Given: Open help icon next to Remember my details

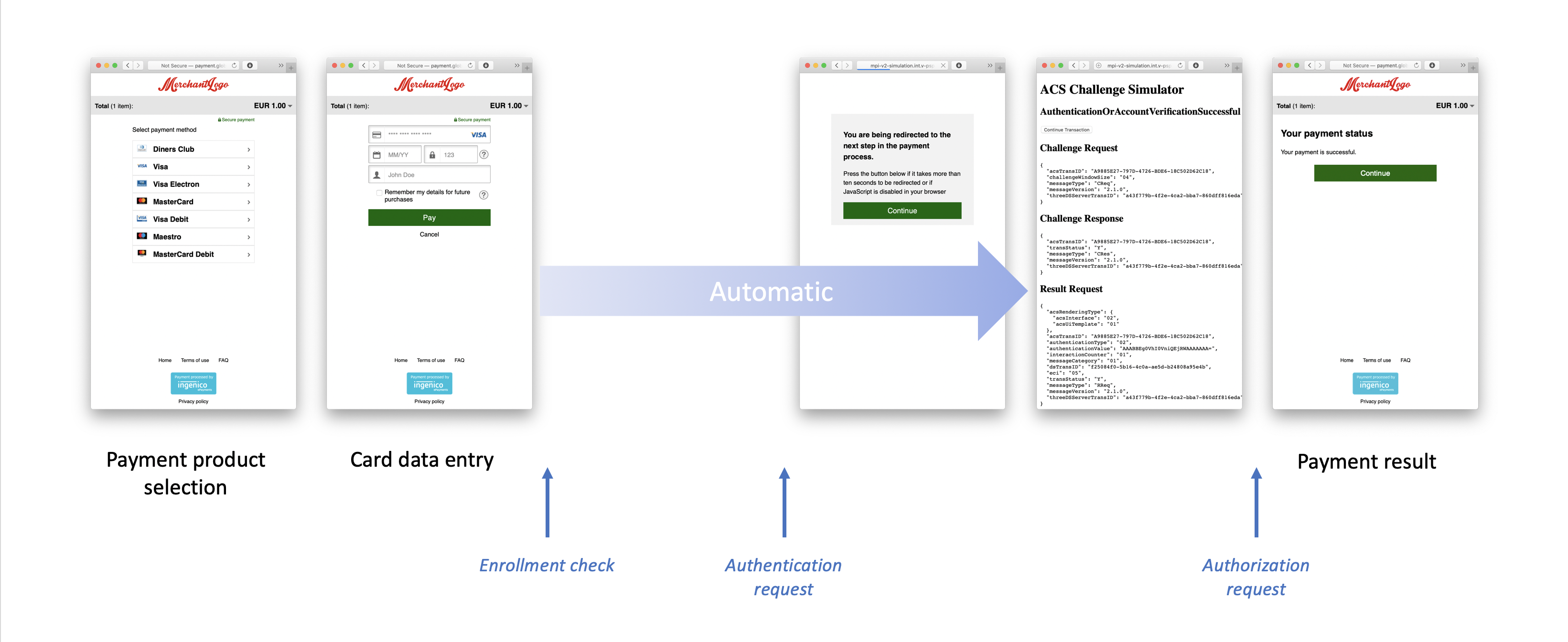Looking at the screenshot, I should point(484,195).
